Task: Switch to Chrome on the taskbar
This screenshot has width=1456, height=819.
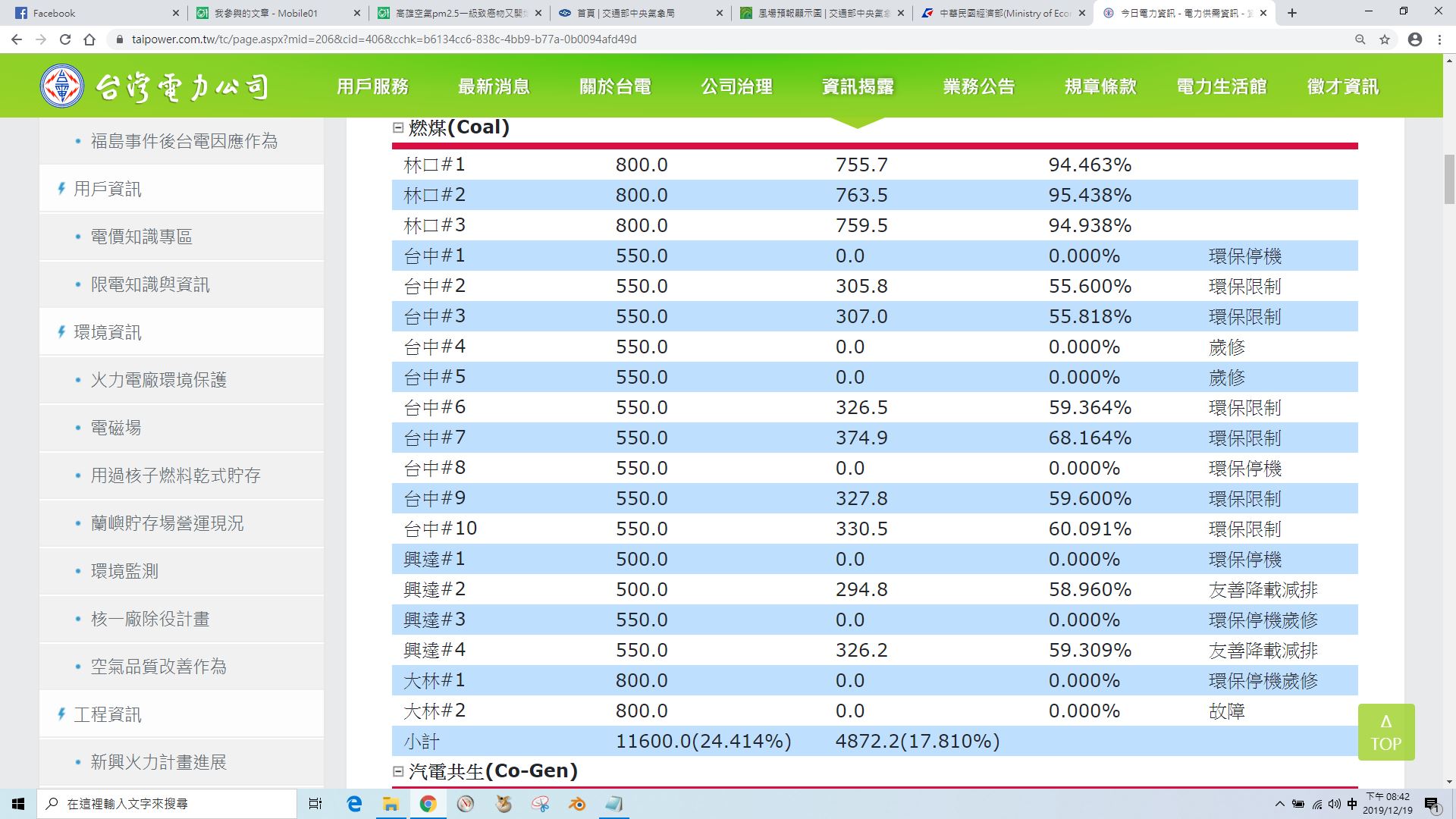Action: 428,804
